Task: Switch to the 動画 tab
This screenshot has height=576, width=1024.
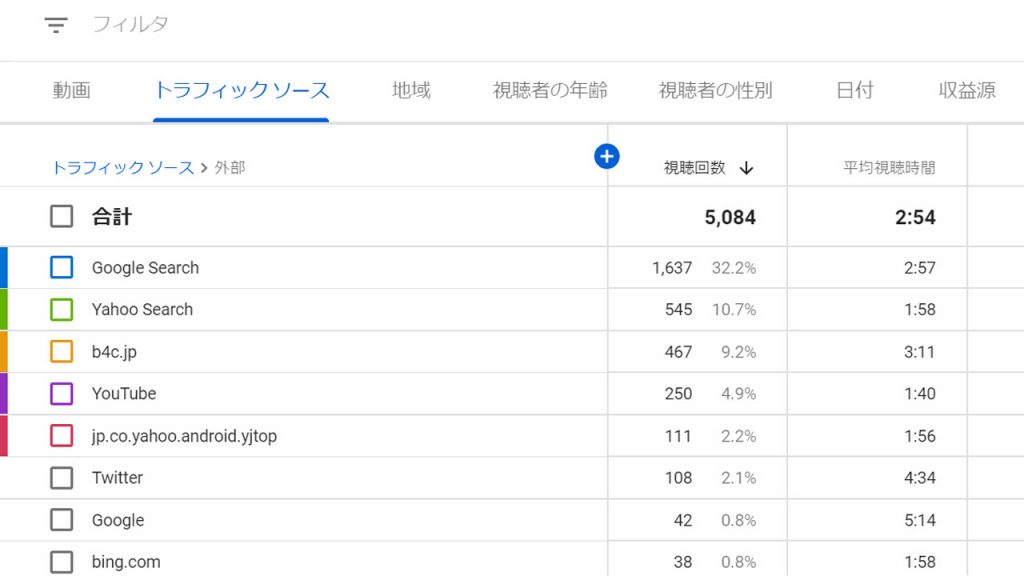Action: (72, 90)
